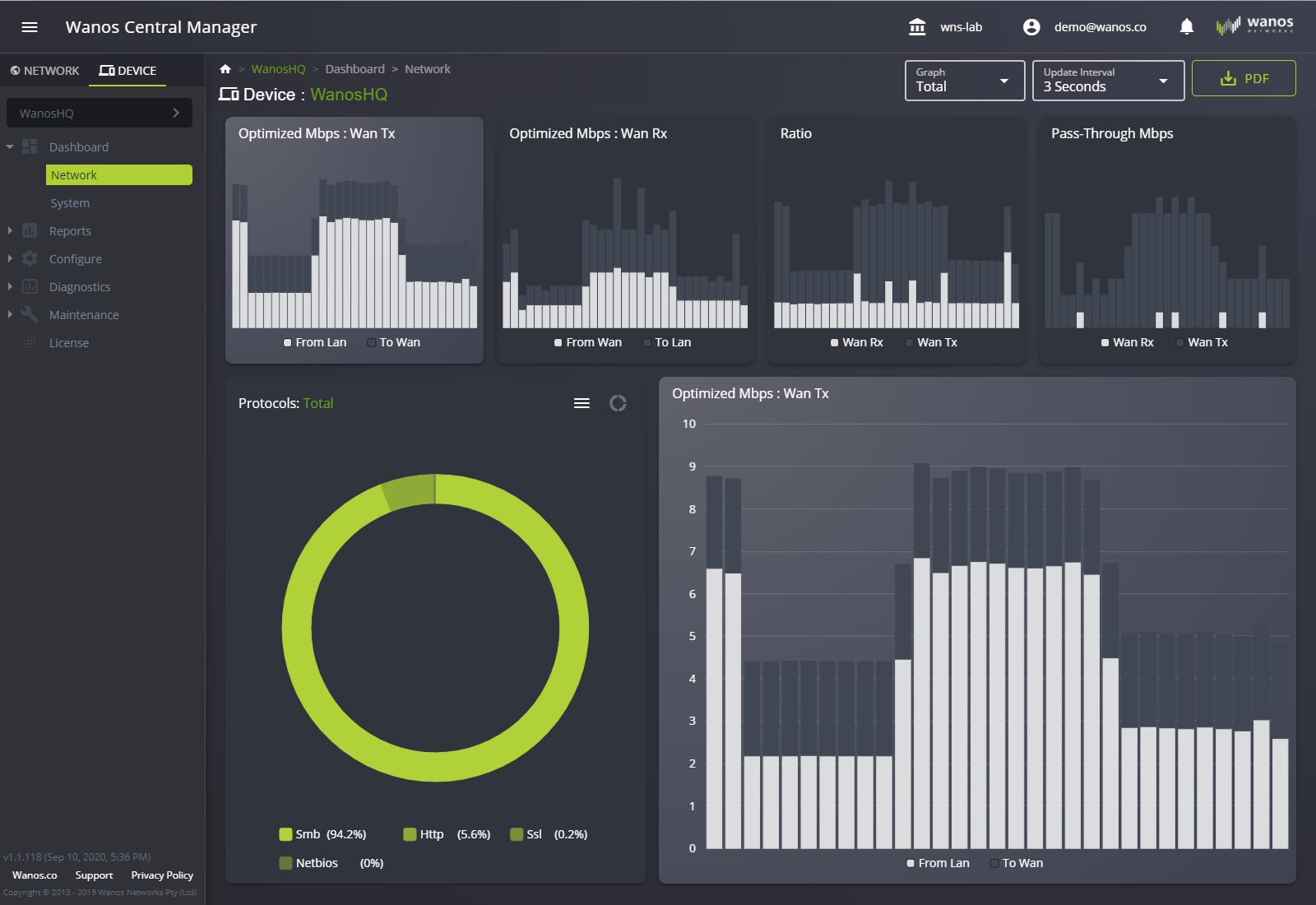
Task: Switch to the NETWORK tab
Action: coord(44,71)
